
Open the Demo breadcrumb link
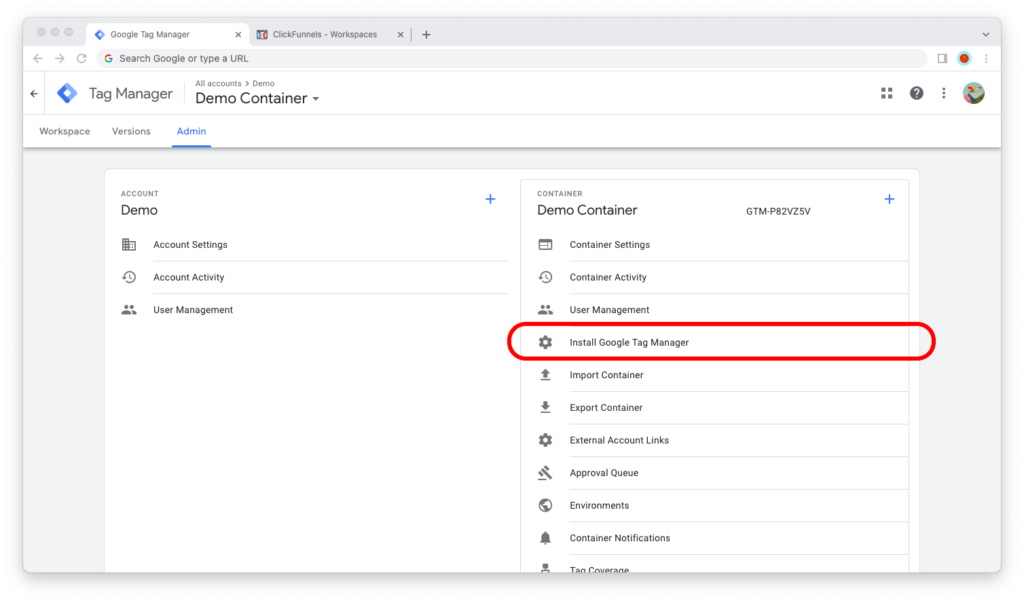(263, 84)
